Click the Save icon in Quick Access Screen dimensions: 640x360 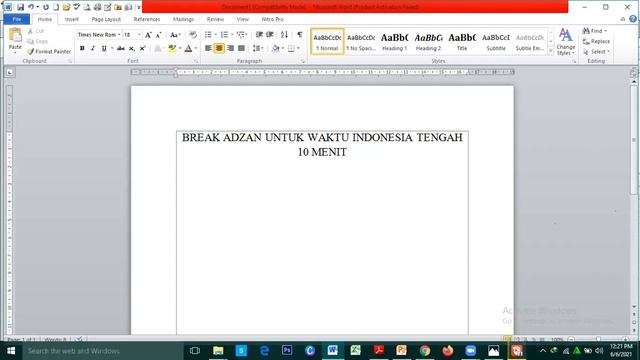pos(20,7)
